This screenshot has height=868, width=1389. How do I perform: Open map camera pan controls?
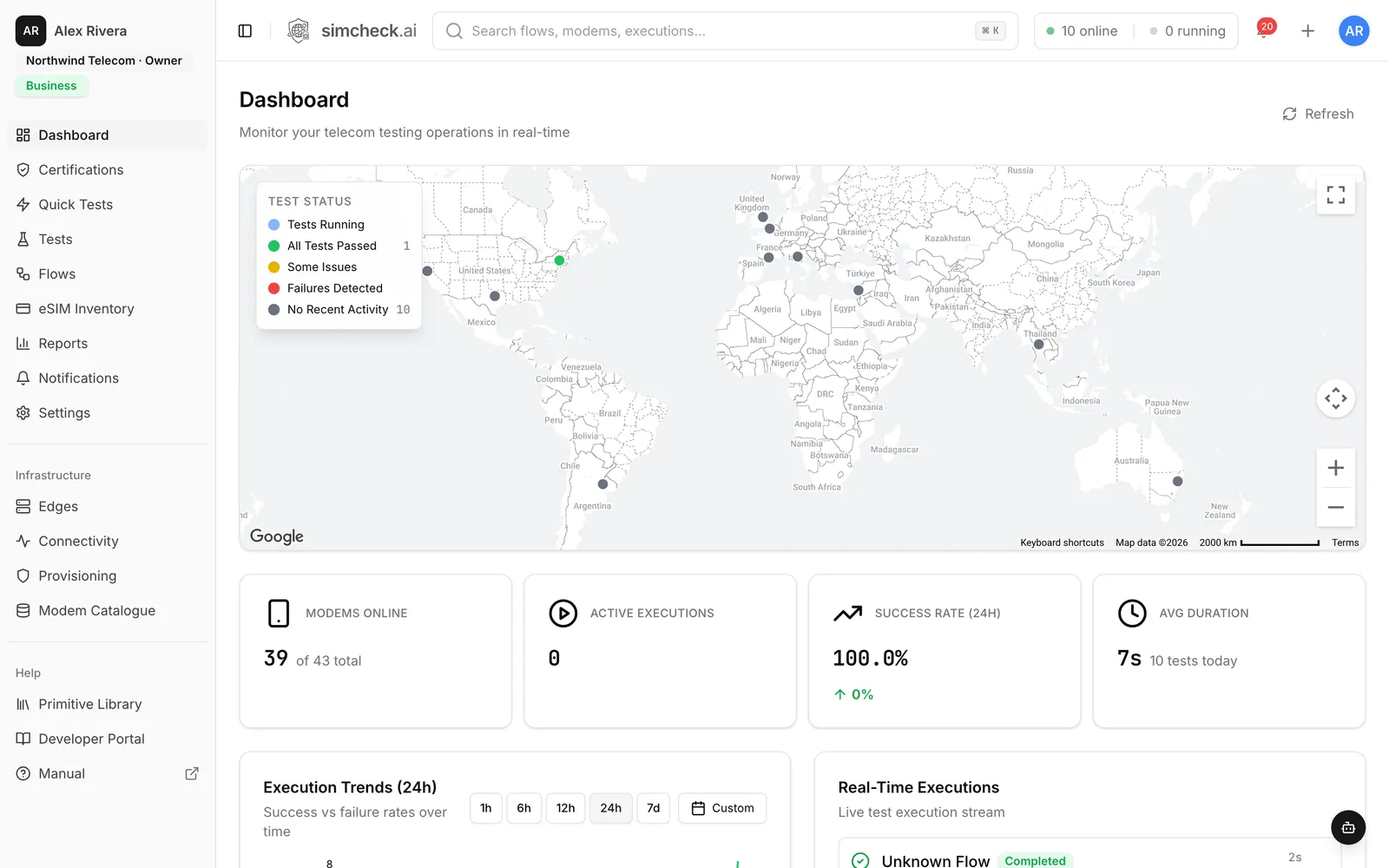tap(1335, 398)
